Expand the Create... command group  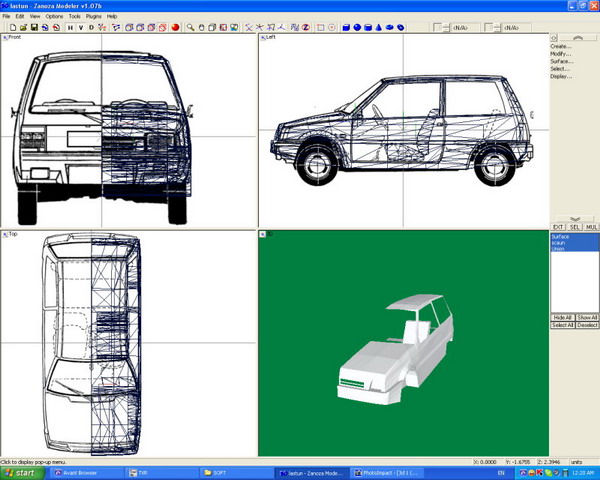click(561, 46)
